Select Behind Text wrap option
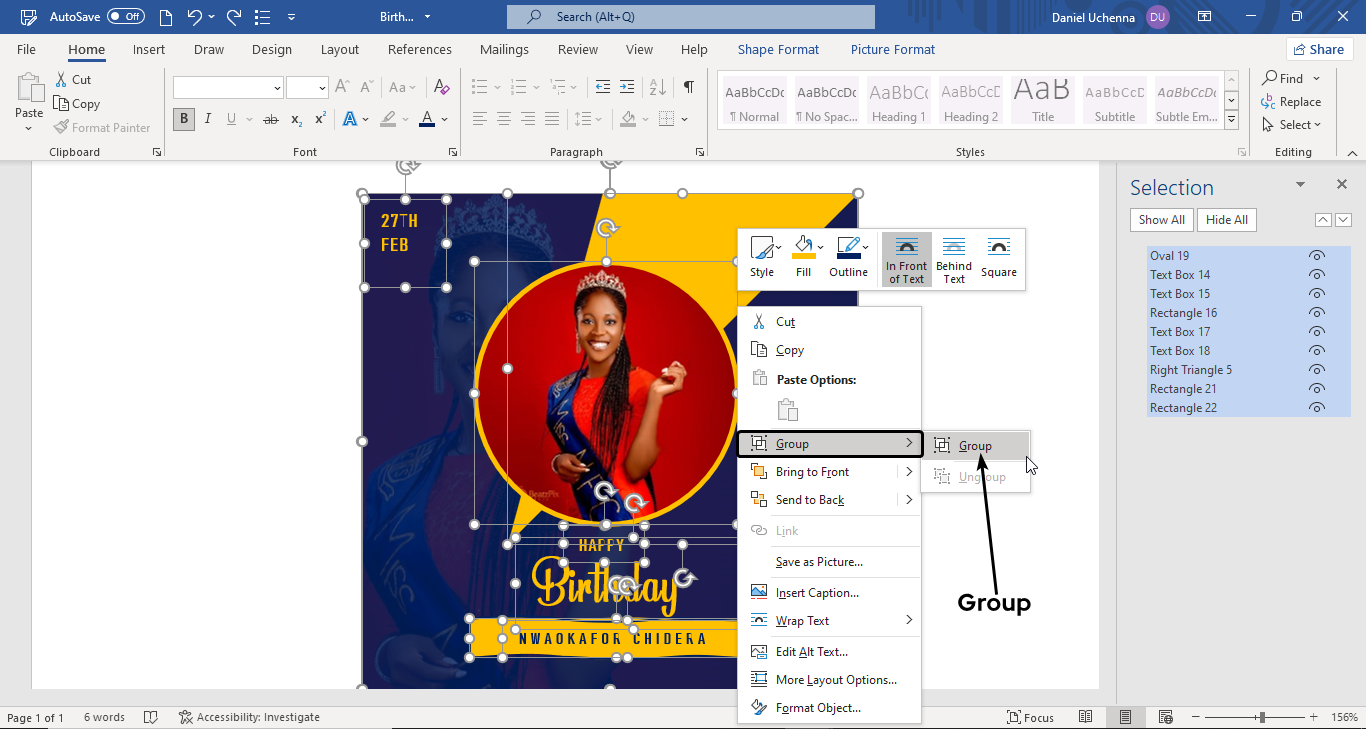 pos(953,259)
